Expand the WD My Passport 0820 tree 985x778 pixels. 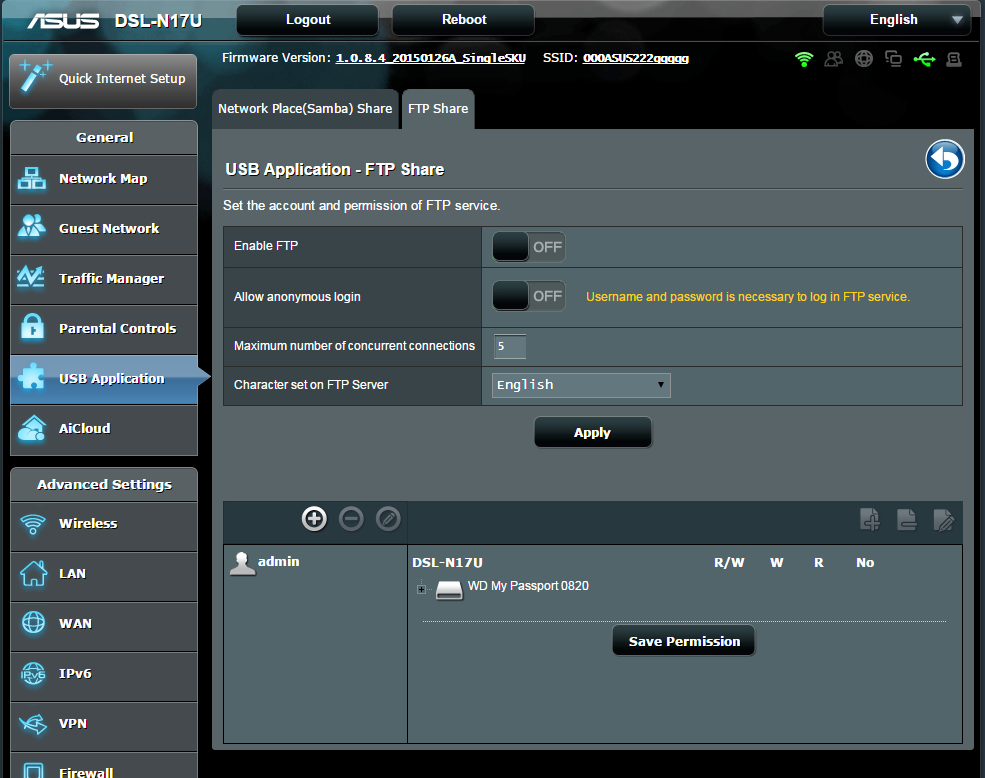[x=422, y=589]
